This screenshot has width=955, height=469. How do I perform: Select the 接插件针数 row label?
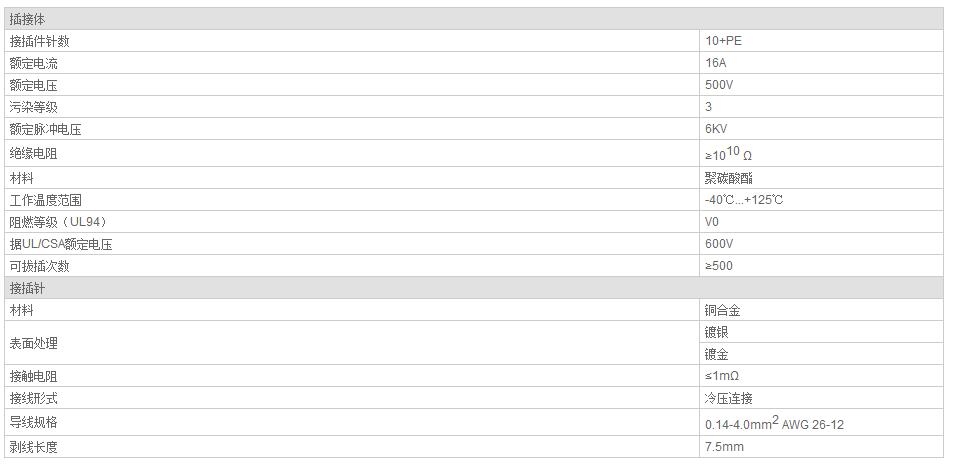tap(40, 41)
